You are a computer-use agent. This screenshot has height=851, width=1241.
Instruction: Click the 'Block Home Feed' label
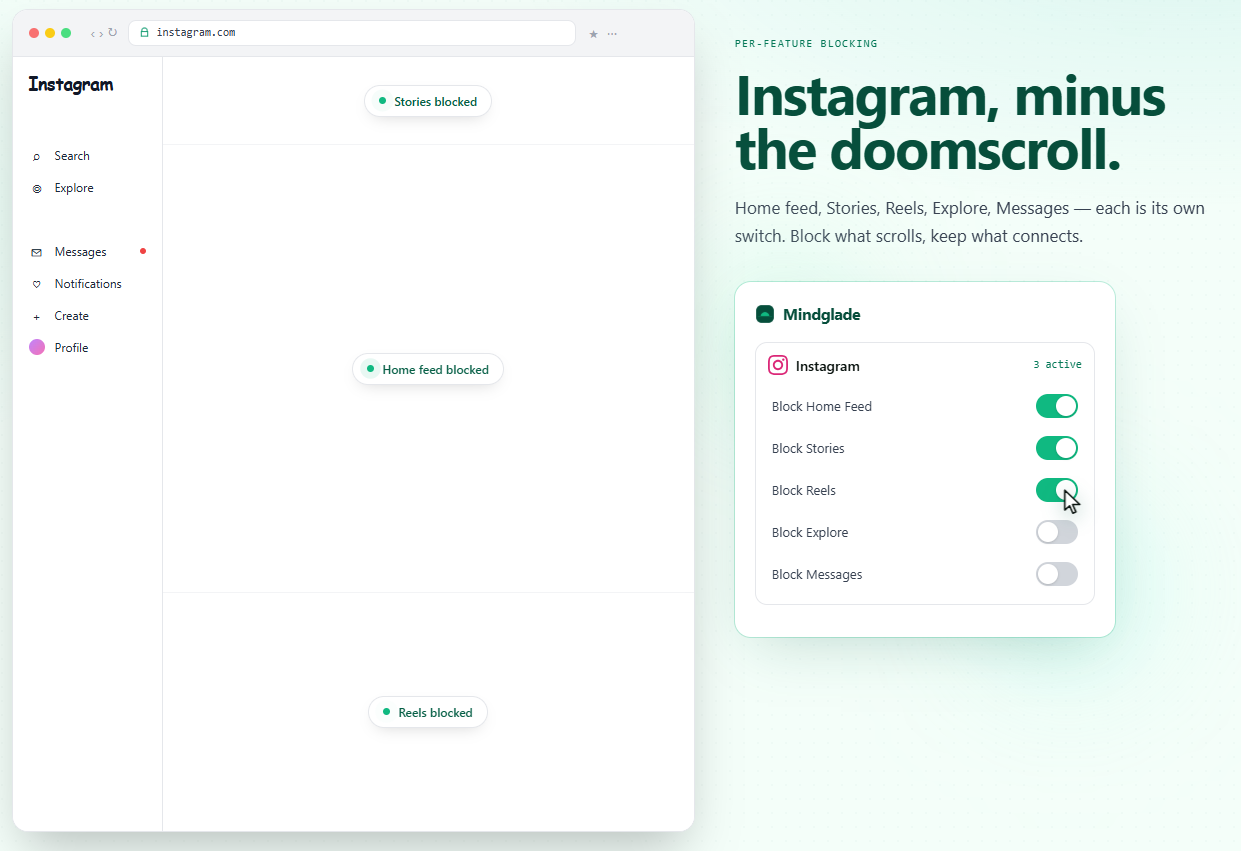coord(822,407)
